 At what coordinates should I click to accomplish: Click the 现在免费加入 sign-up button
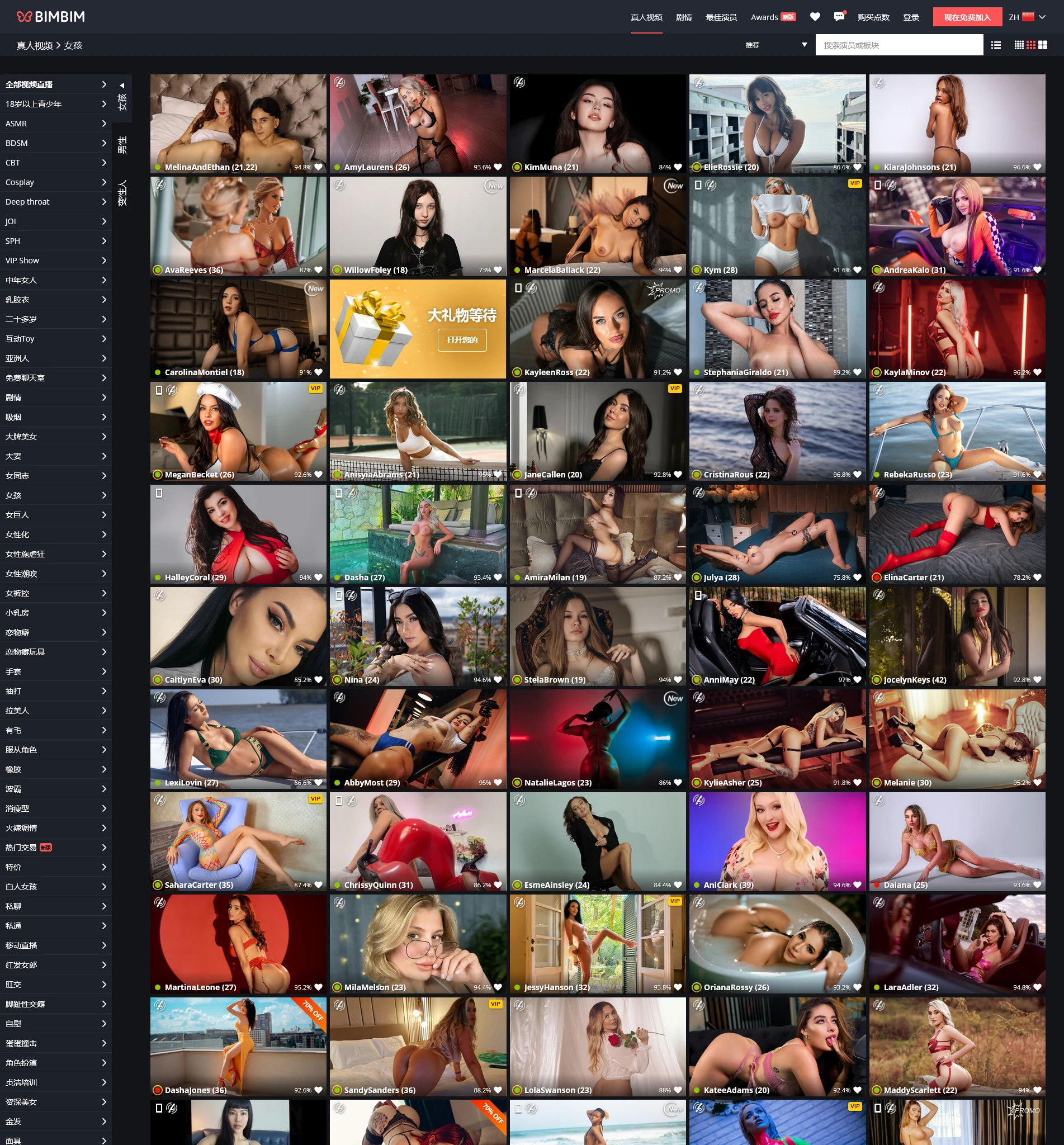tap(967, 17)
